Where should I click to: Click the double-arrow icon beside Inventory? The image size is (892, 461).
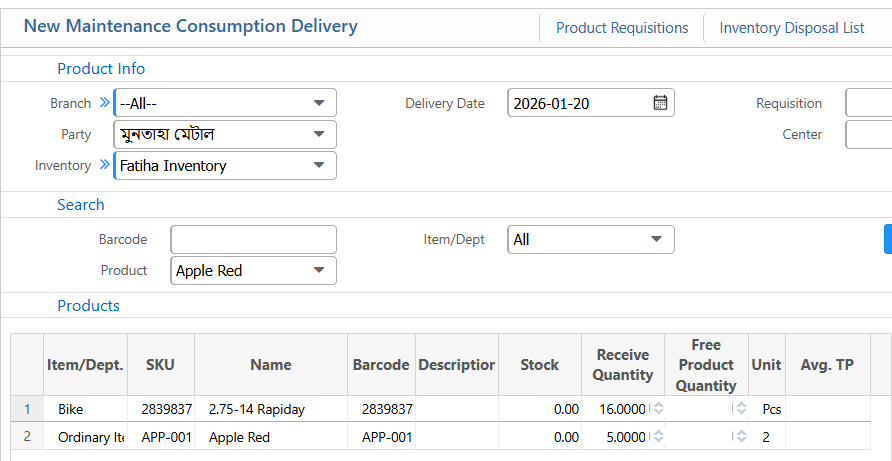click(105, 165)
